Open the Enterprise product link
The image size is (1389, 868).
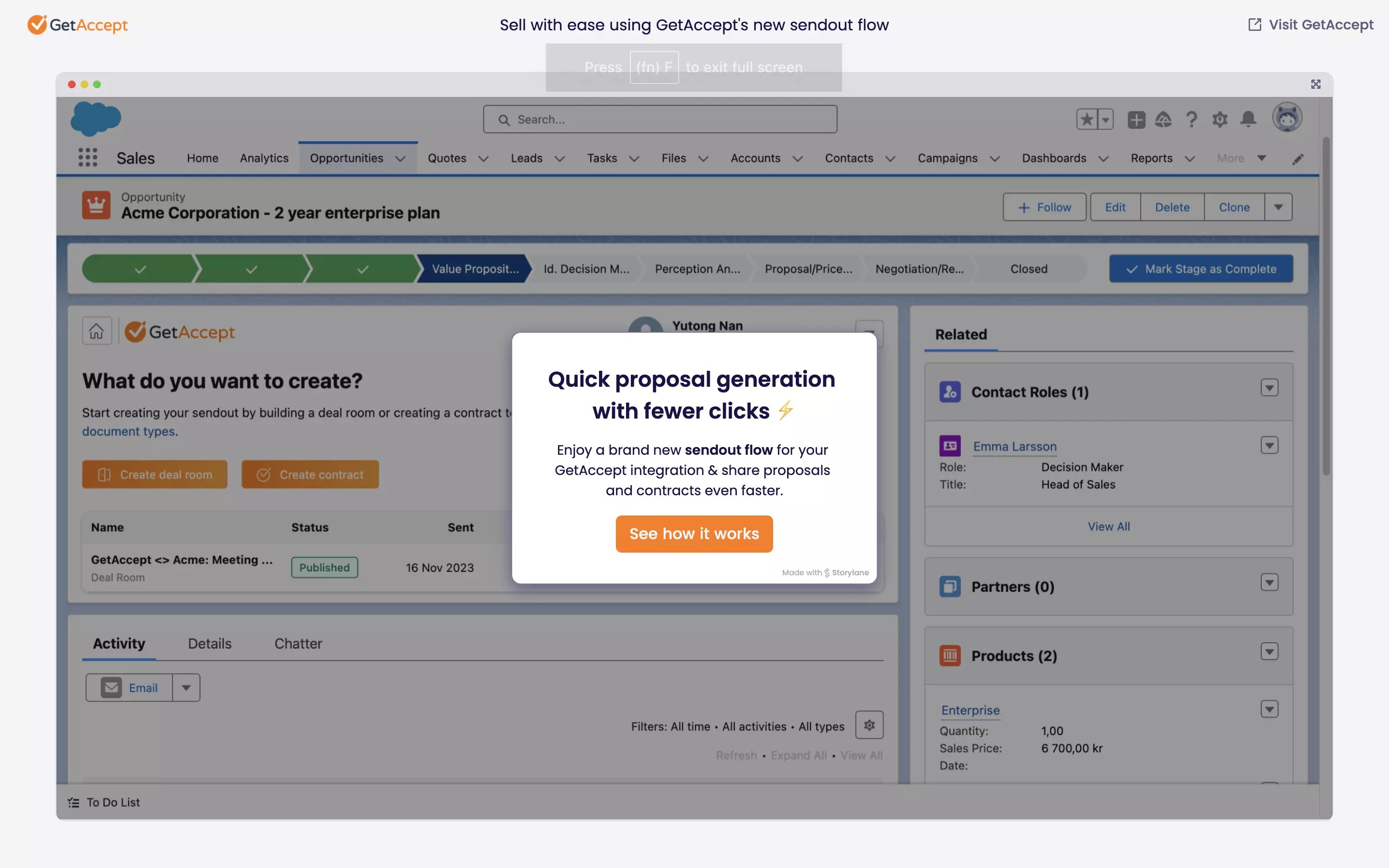(970, 710)
